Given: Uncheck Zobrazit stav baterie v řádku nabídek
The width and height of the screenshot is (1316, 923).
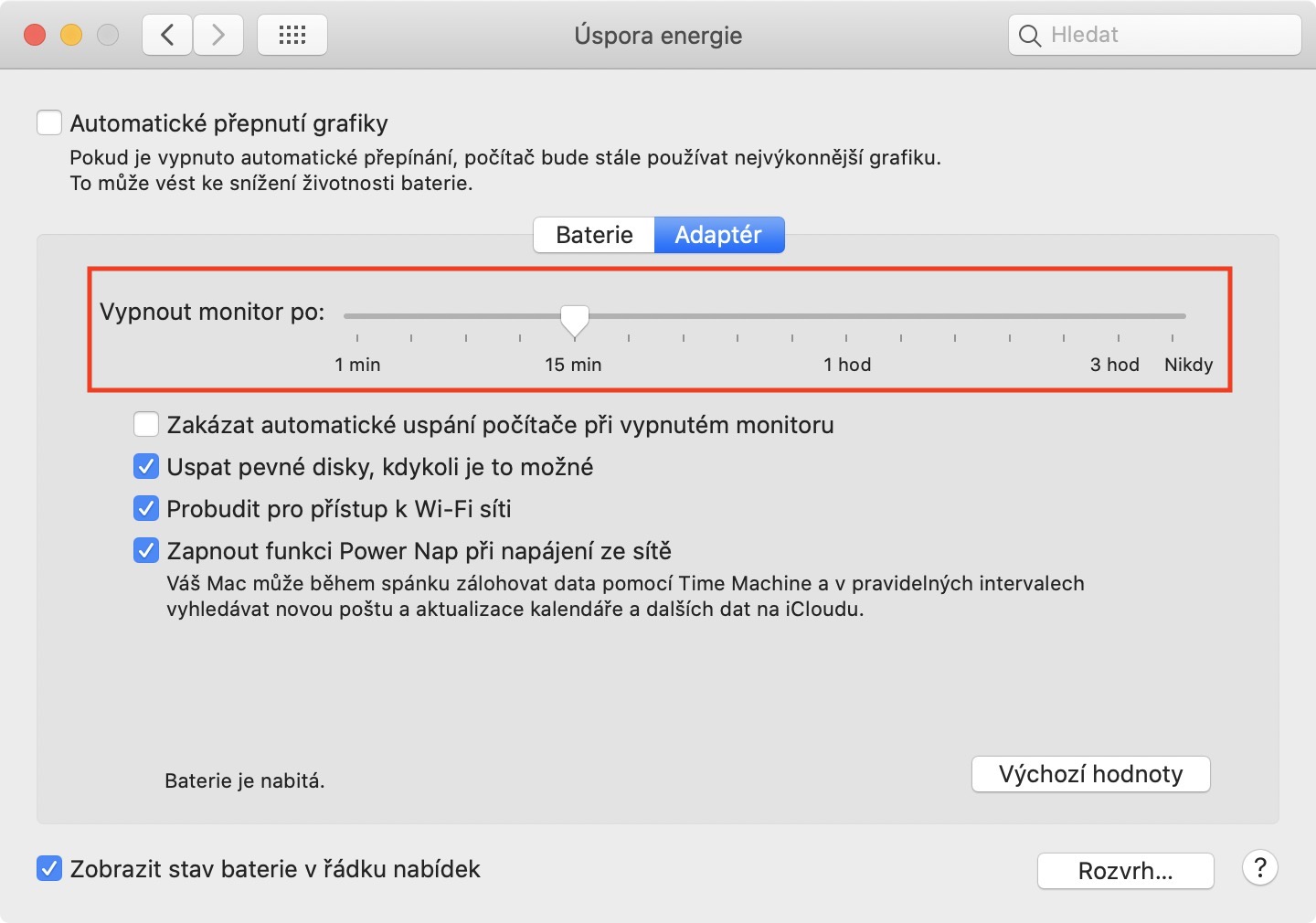Looking at the screenshot, I should (49, 868).
